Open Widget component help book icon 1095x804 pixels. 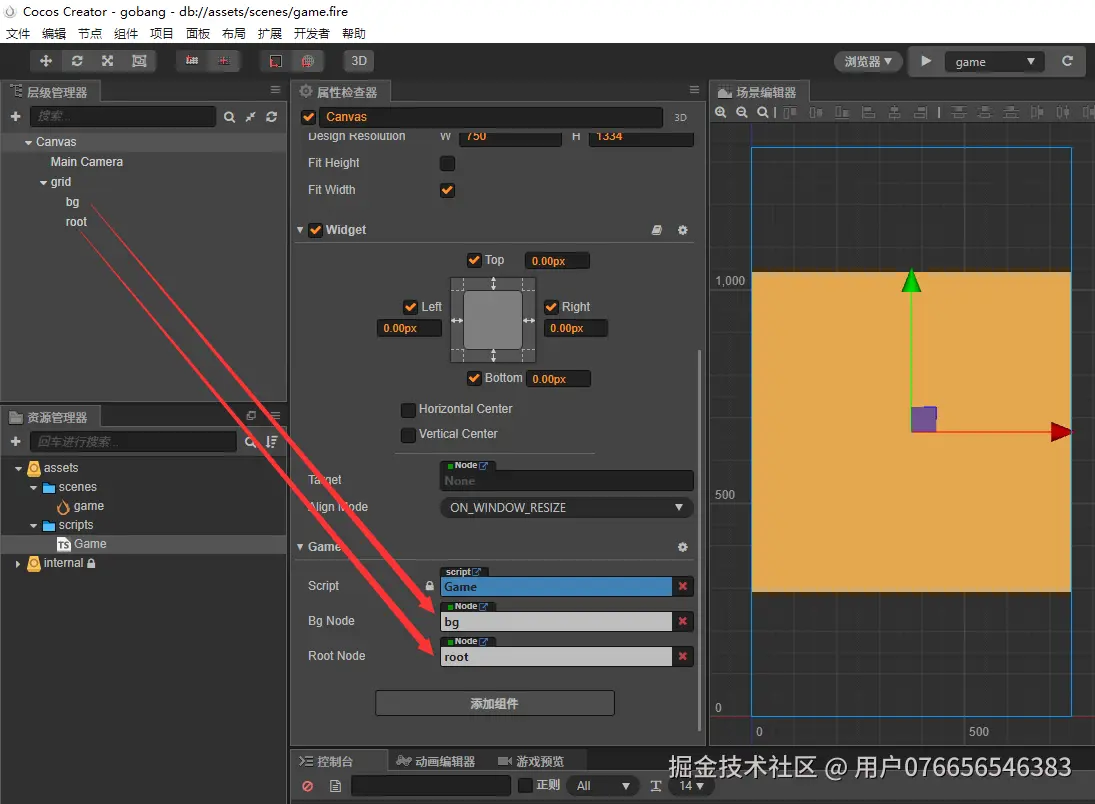point(656,230)
